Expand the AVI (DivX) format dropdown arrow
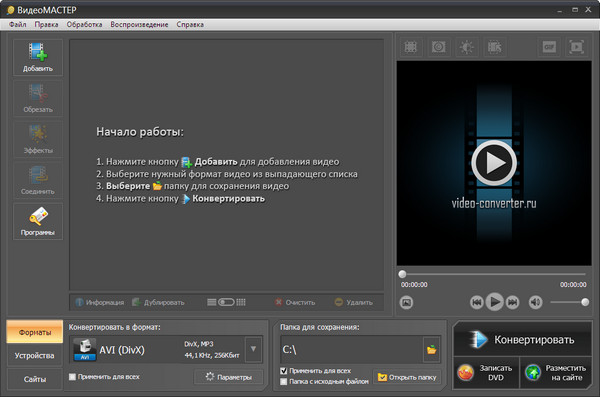Screen dimensions: 600x397 point(253,349)
